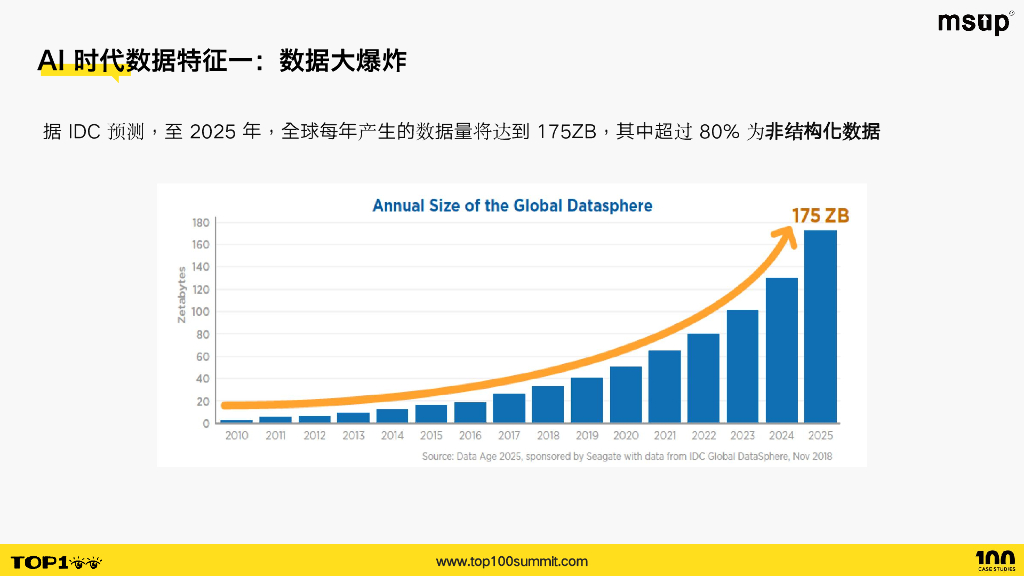Click the '180' y-axis tick label
This screenshot has height=576, width=1024.
click(x=199, y=222)
